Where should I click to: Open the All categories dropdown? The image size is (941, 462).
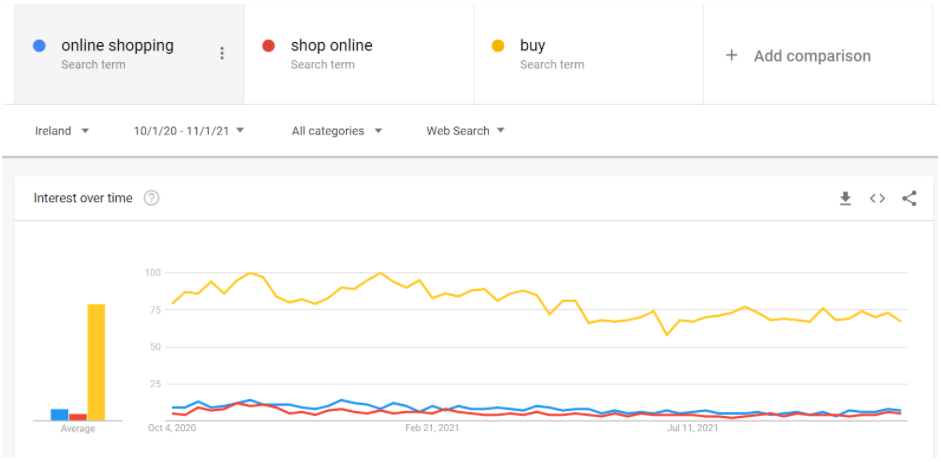[x=336, y=131]
